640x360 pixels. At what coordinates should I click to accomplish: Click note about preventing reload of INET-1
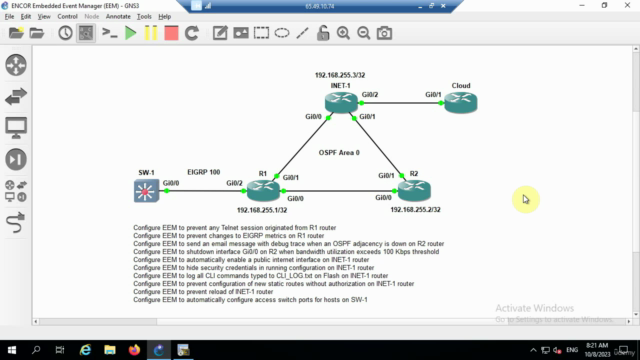203,292
